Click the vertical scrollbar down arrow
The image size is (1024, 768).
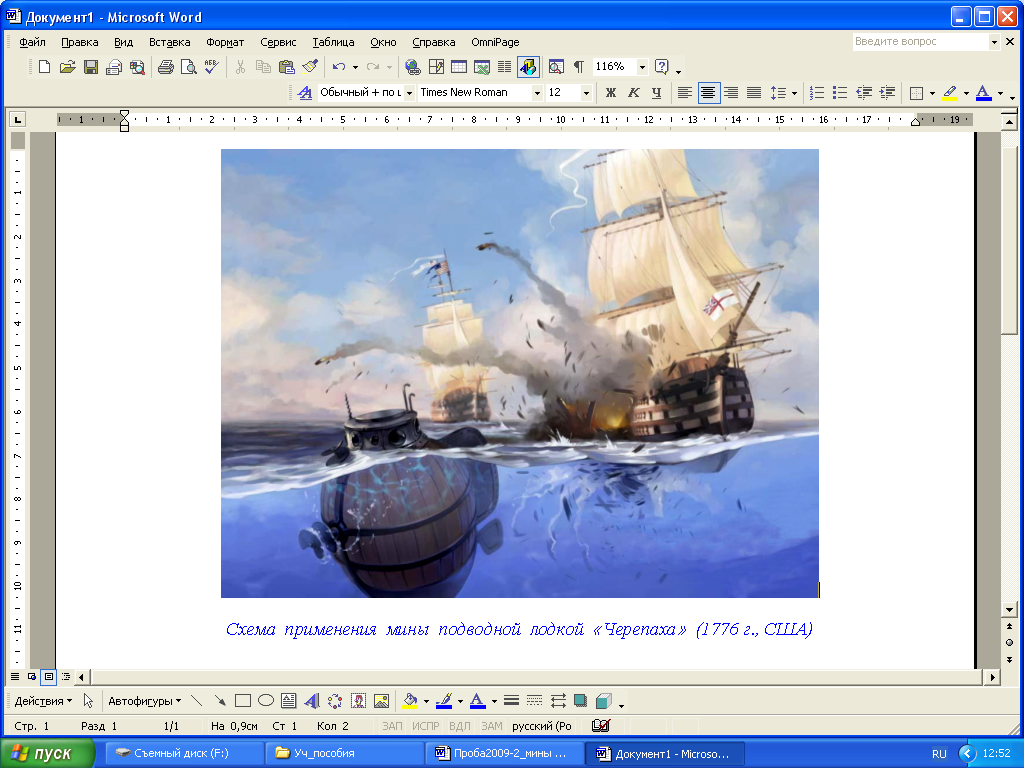[x=1009, y=609]
